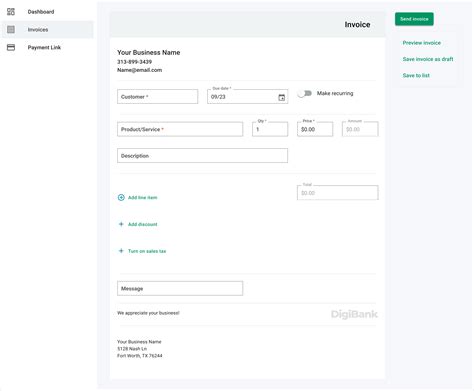The height and width of the screenshot is (391, 474).
Task: Click the plus icon beside Turn on sales tax
Action: pos(121,251)
